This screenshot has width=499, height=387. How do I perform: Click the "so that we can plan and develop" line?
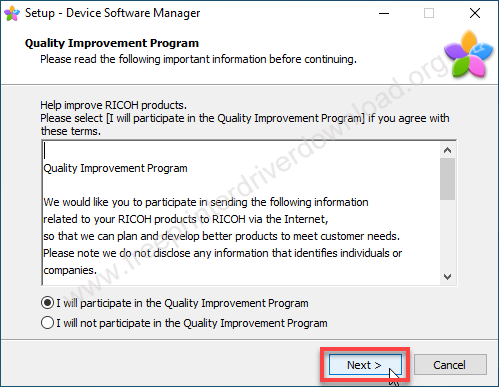click(x=221, y=236)
